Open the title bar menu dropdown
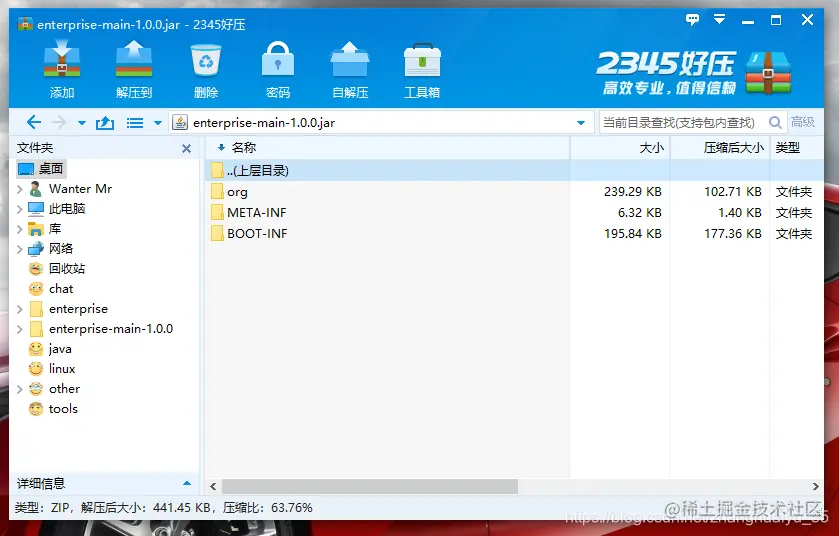Screen dimensions: 839x536 coord(720,20)
